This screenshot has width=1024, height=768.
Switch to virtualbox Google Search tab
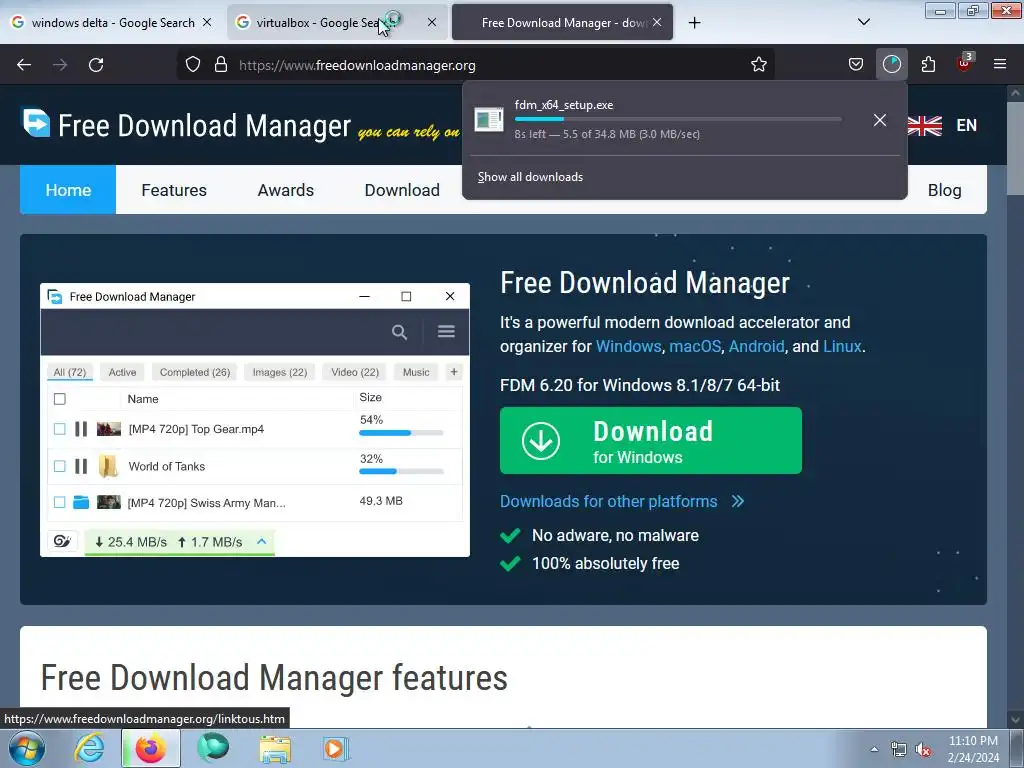[338, 23]
